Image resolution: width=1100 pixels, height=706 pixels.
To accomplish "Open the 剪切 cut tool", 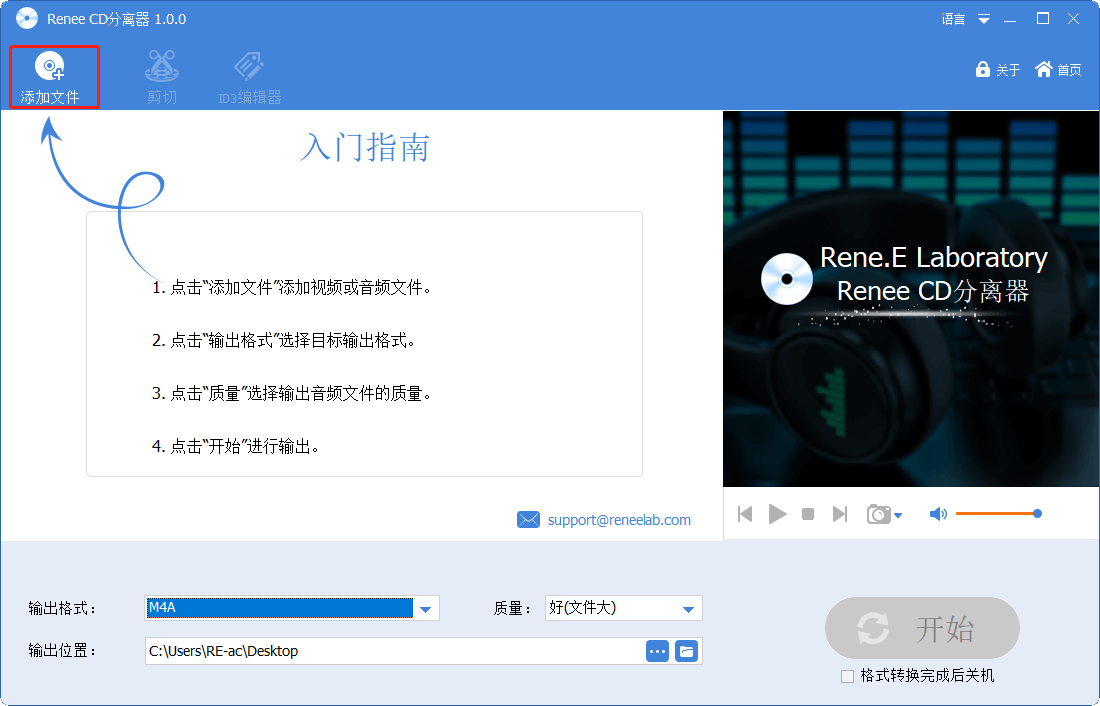I will point(162,77).
